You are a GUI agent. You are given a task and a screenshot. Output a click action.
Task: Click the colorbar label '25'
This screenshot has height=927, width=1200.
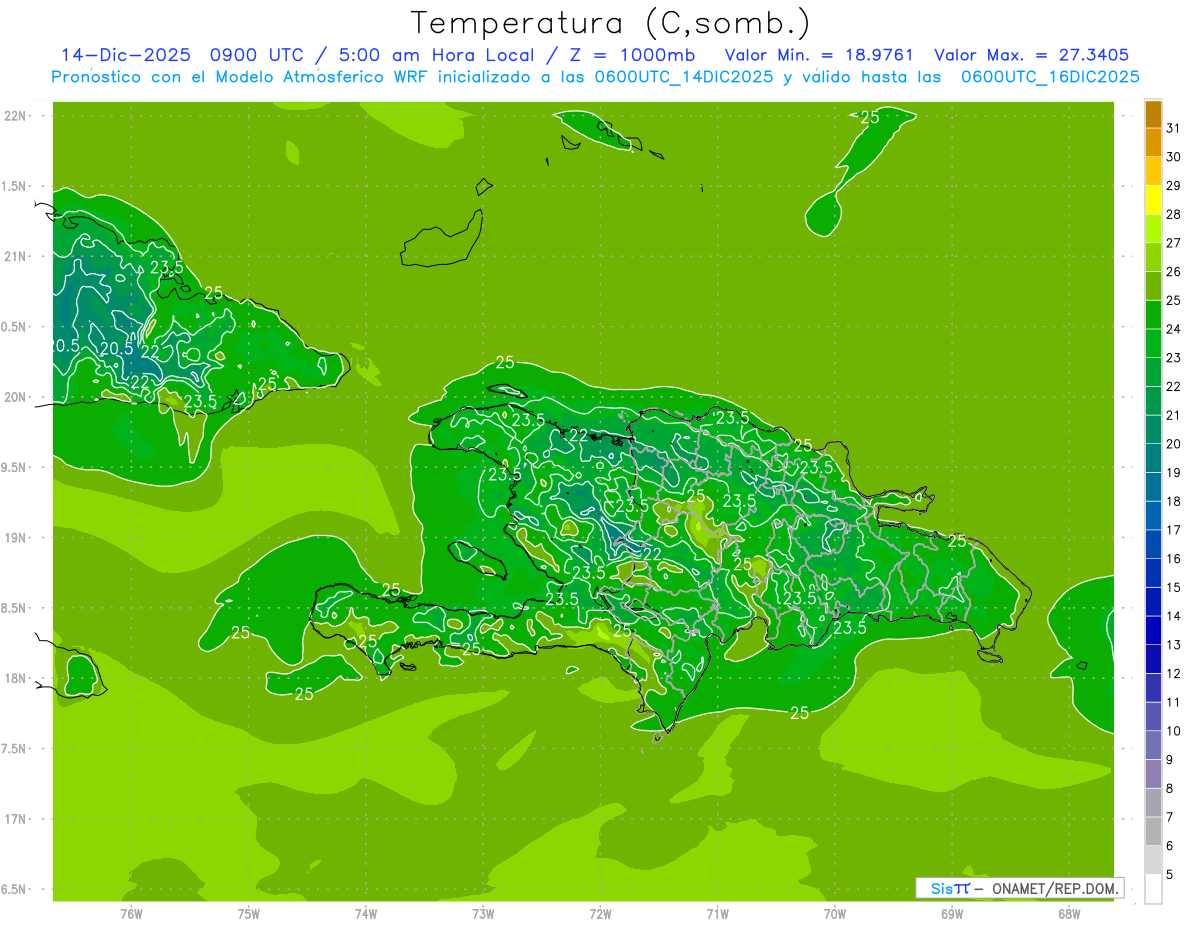(1173, 300)
